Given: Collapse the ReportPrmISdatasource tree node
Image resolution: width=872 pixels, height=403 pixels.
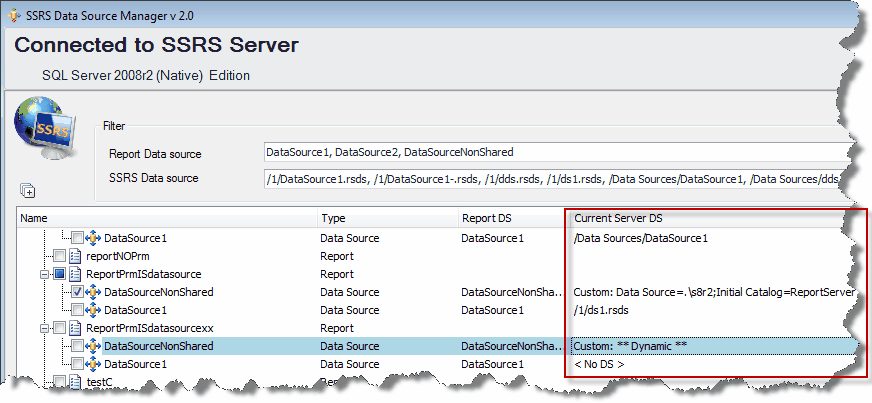Looking at the screenshot, I should pos(44,274).
